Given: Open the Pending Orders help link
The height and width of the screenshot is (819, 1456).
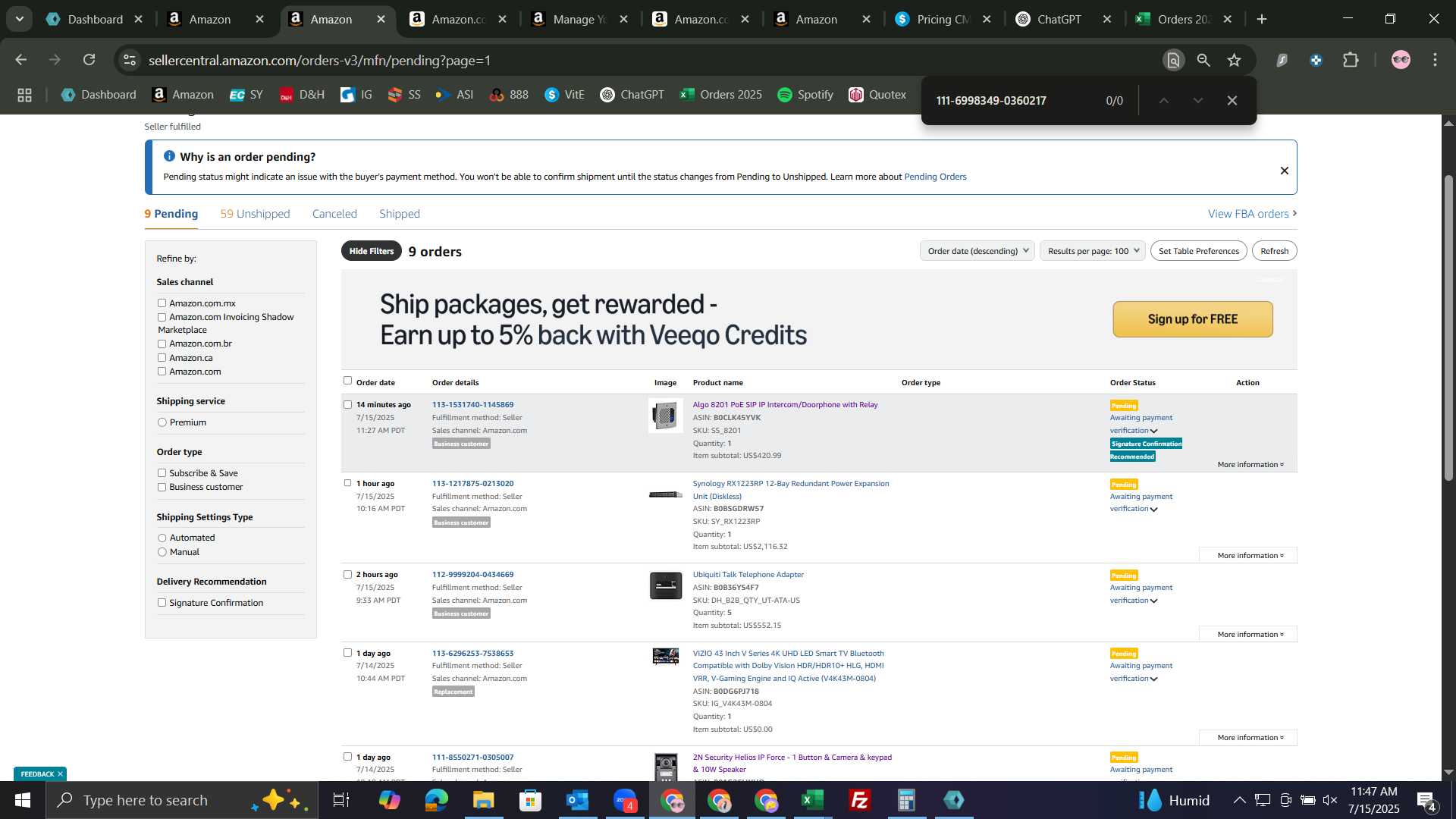Looking at the screenshot, I should pos(935,177).
